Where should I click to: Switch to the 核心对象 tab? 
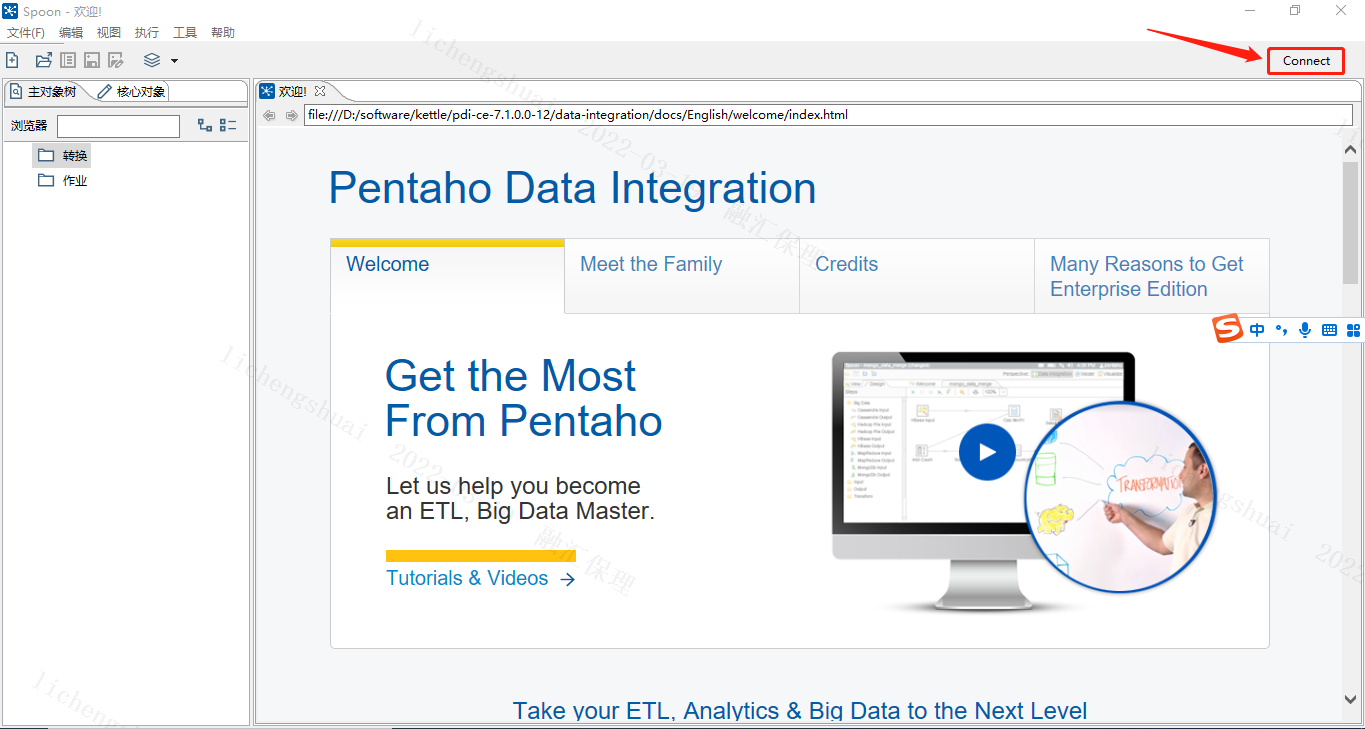pyautogui.click(x=131, y=92)
